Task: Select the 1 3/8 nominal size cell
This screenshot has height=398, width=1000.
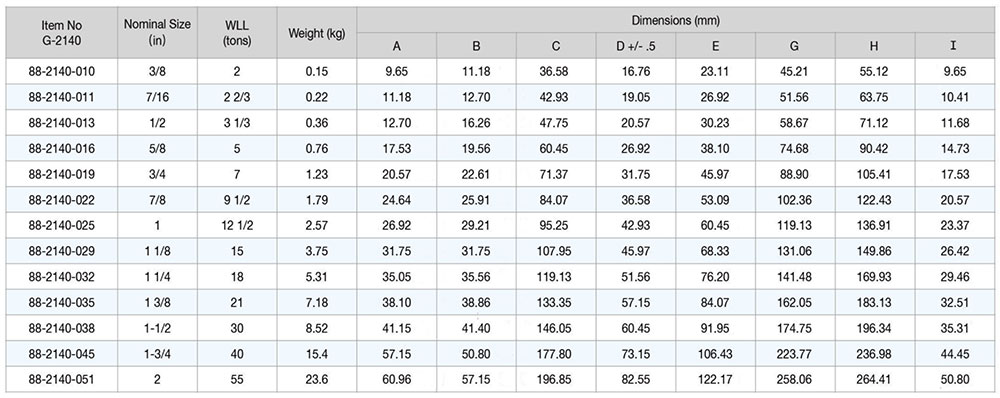Action: point(158,302)
